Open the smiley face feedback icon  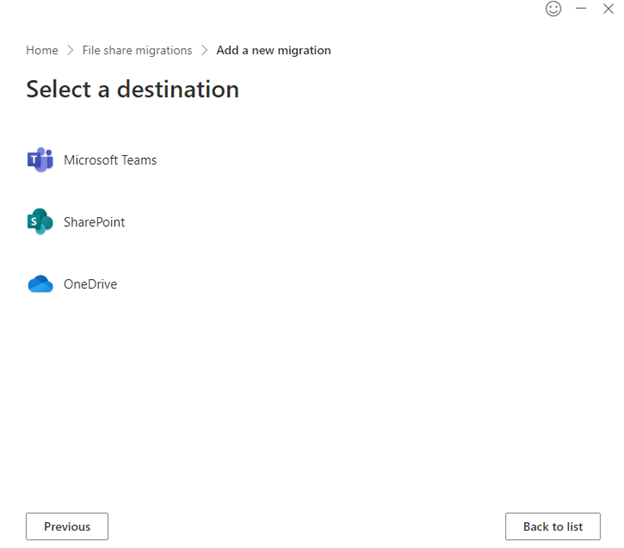pos(553,9)
